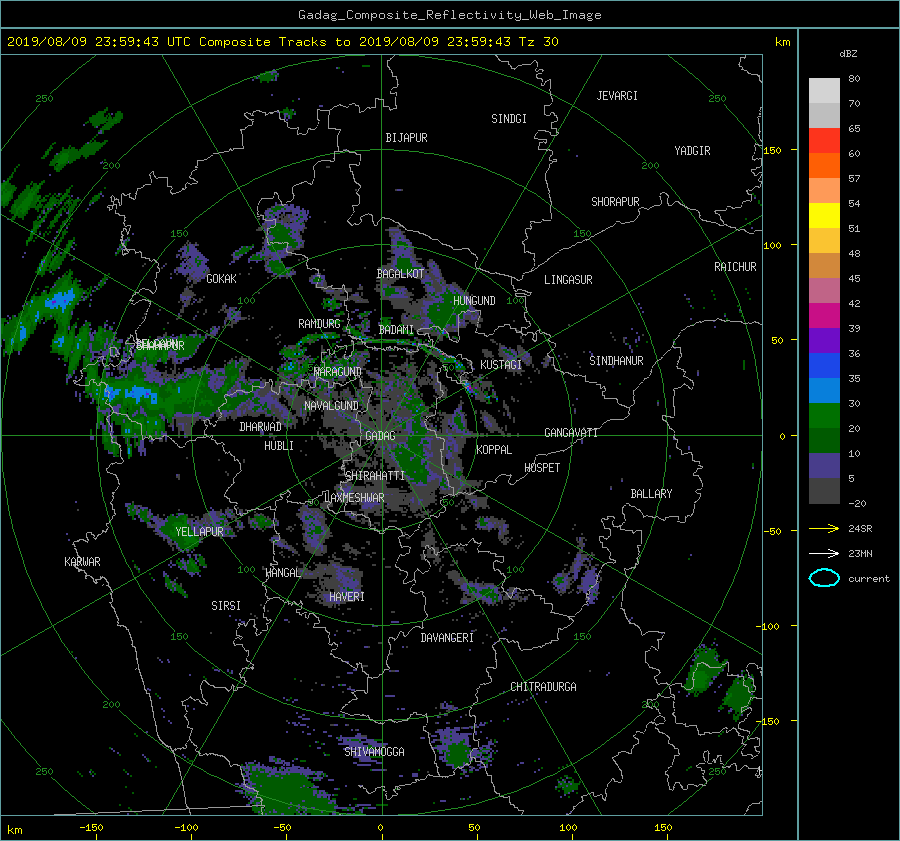Click the DAVANGERI label
Screen dimensions: 900x841
point(447,638)
